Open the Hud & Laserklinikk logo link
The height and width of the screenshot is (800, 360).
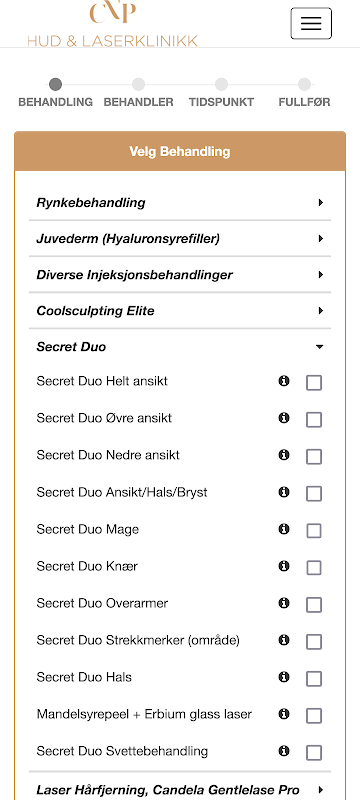(112, 23)
